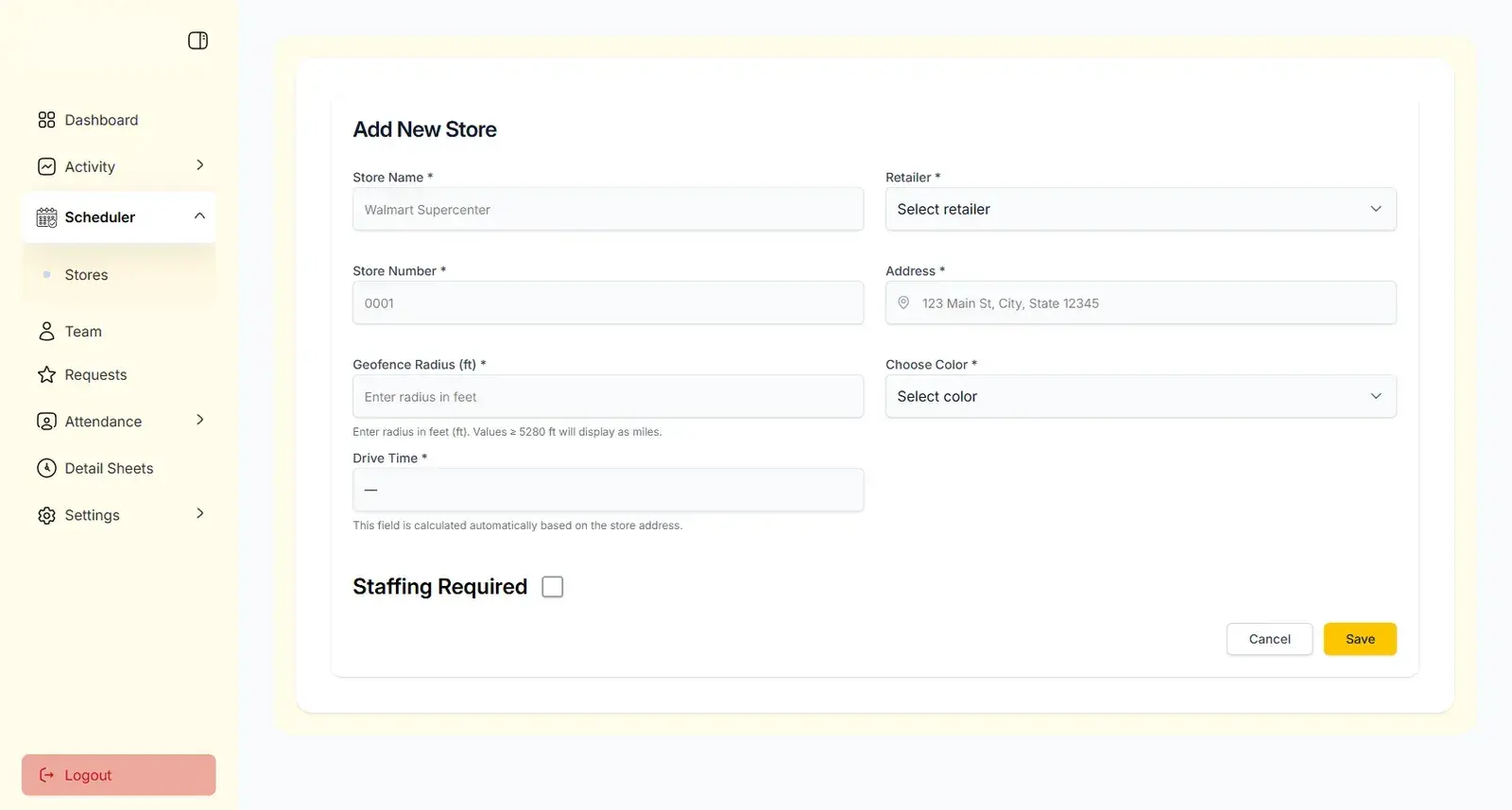1512x810 pixels.
Task: Open Activity menu item
Action: tap(118, 166)
